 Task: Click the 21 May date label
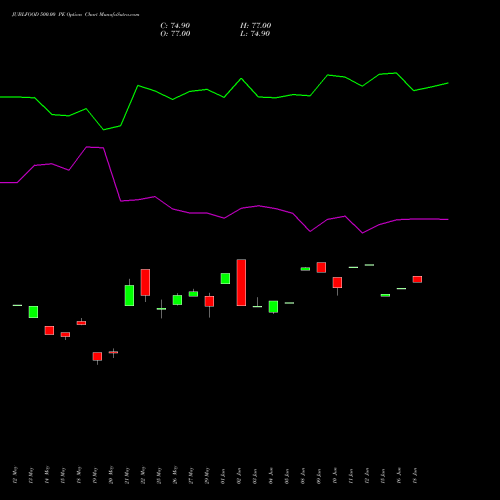(x=127, y=475)
